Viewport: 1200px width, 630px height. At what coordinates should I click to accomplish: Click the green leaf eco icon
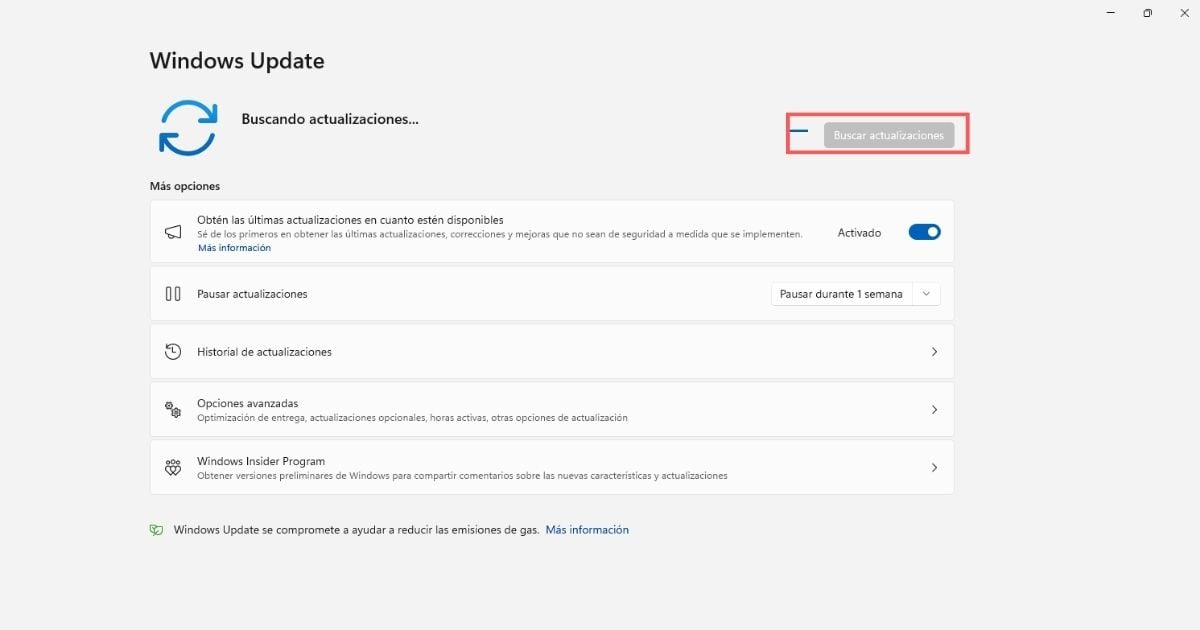[x=156, y=530]
